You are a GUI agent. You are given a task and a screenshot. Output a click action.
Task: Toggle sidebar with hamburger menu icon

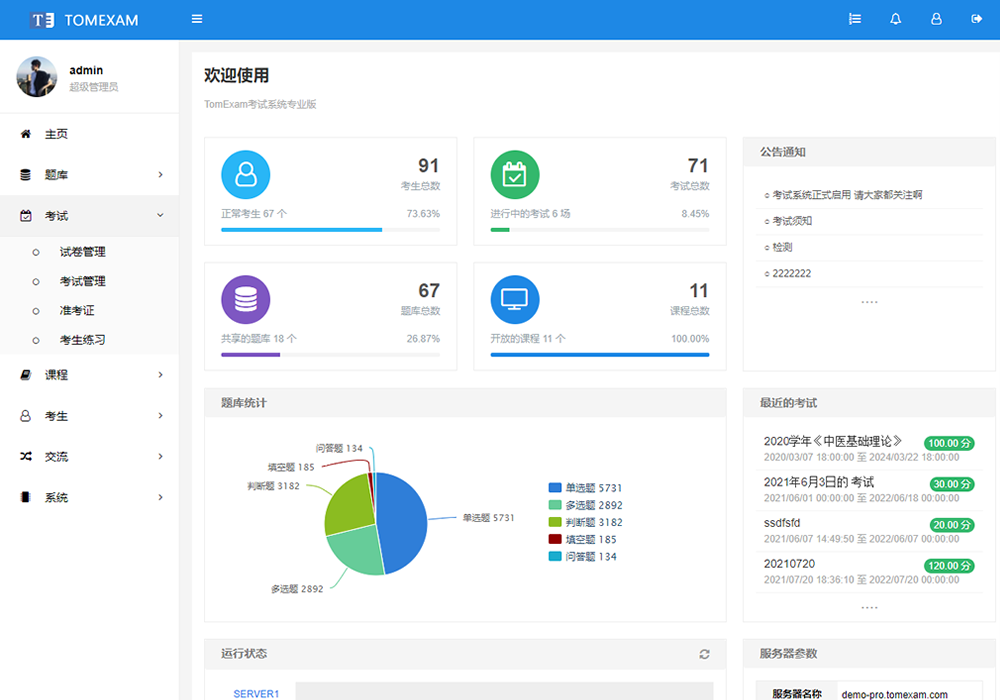197,19
